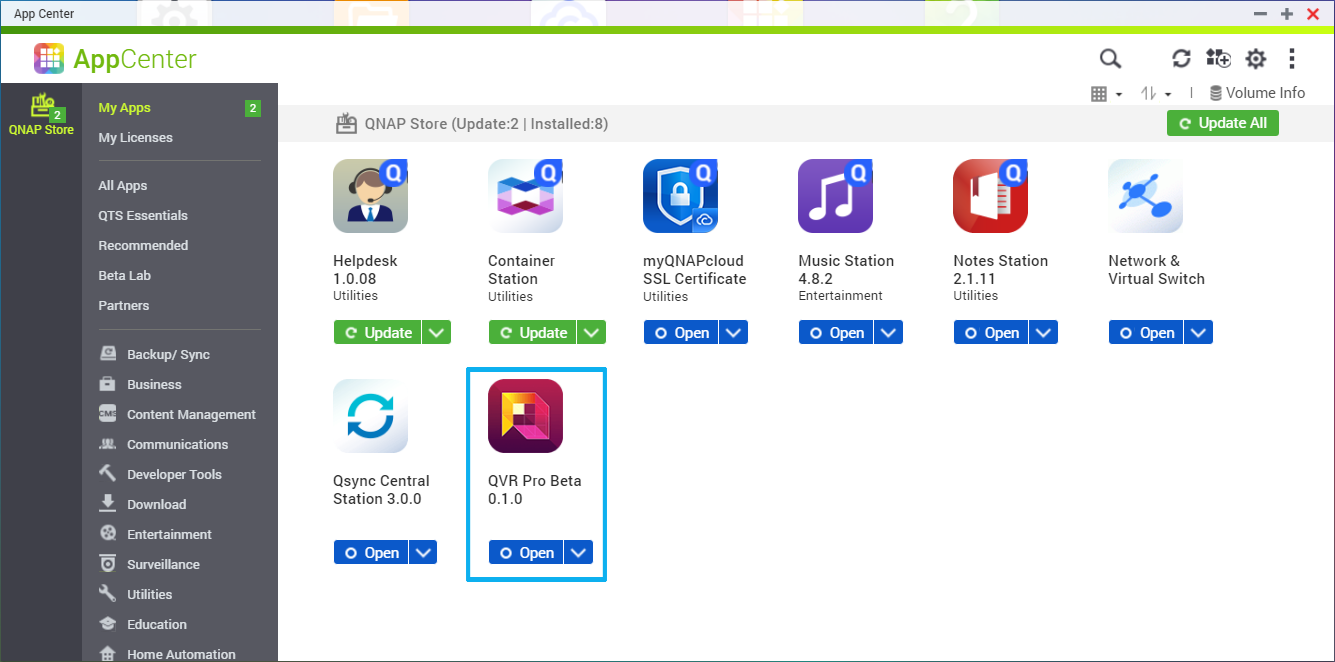
Task: Select Entertainment category
Action: pyautogui.click(x=156, y=535)
